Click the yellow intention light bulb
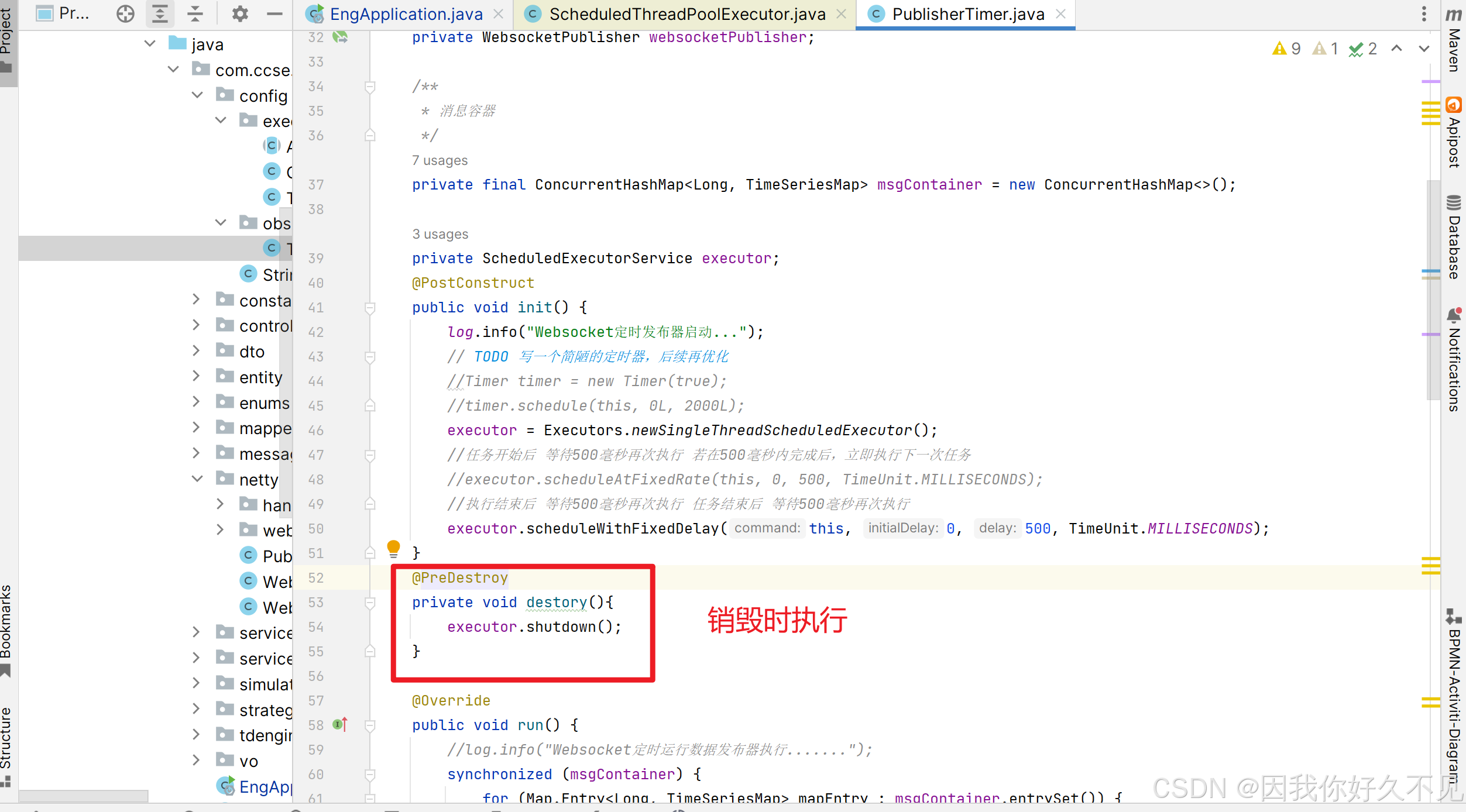This screenshot has height=812, width=1466. click(x=393, y=548)
